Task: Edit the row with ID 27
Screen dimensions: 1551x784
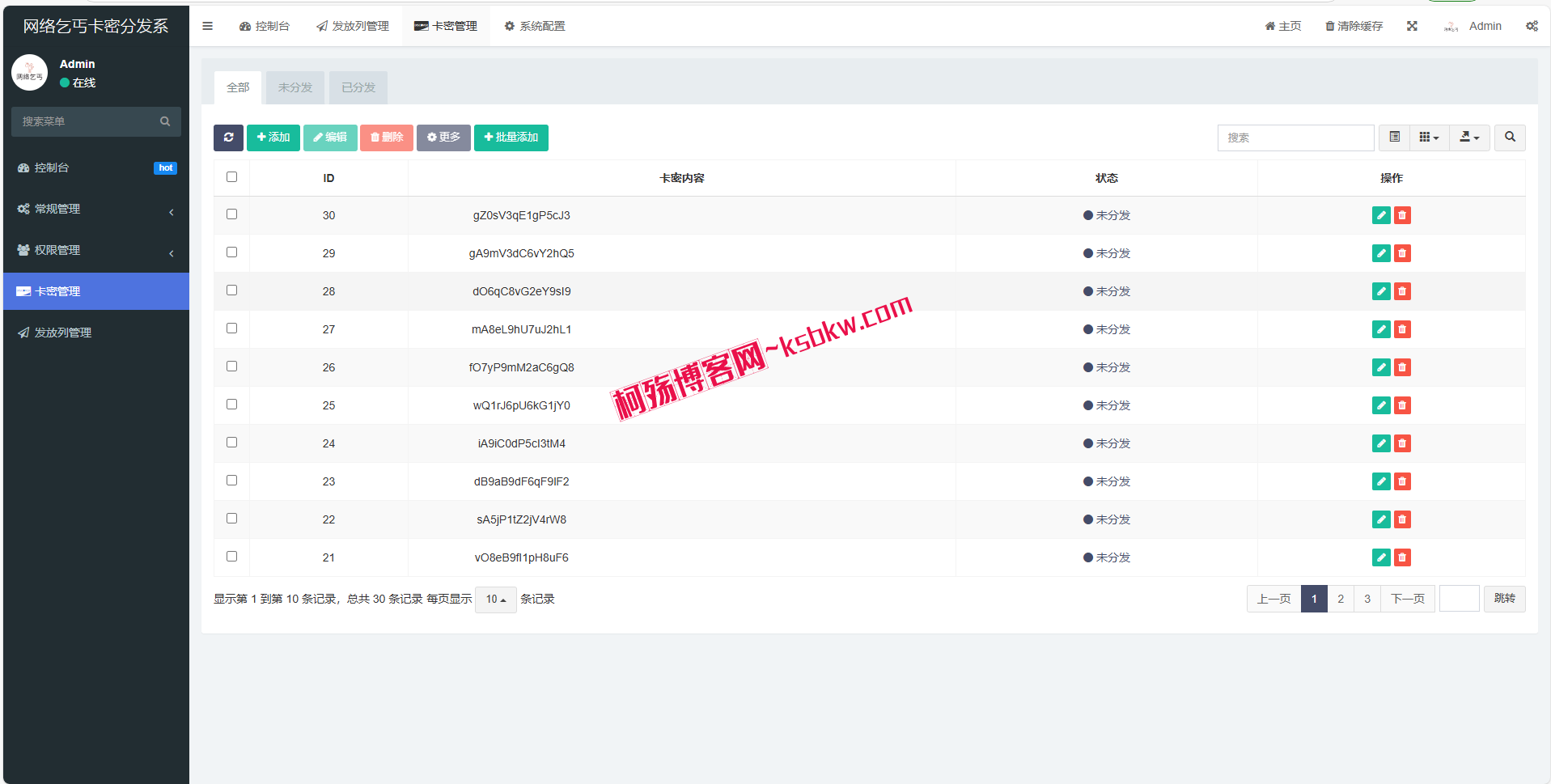Action: pyautogui.click(x=1381, y=329)
